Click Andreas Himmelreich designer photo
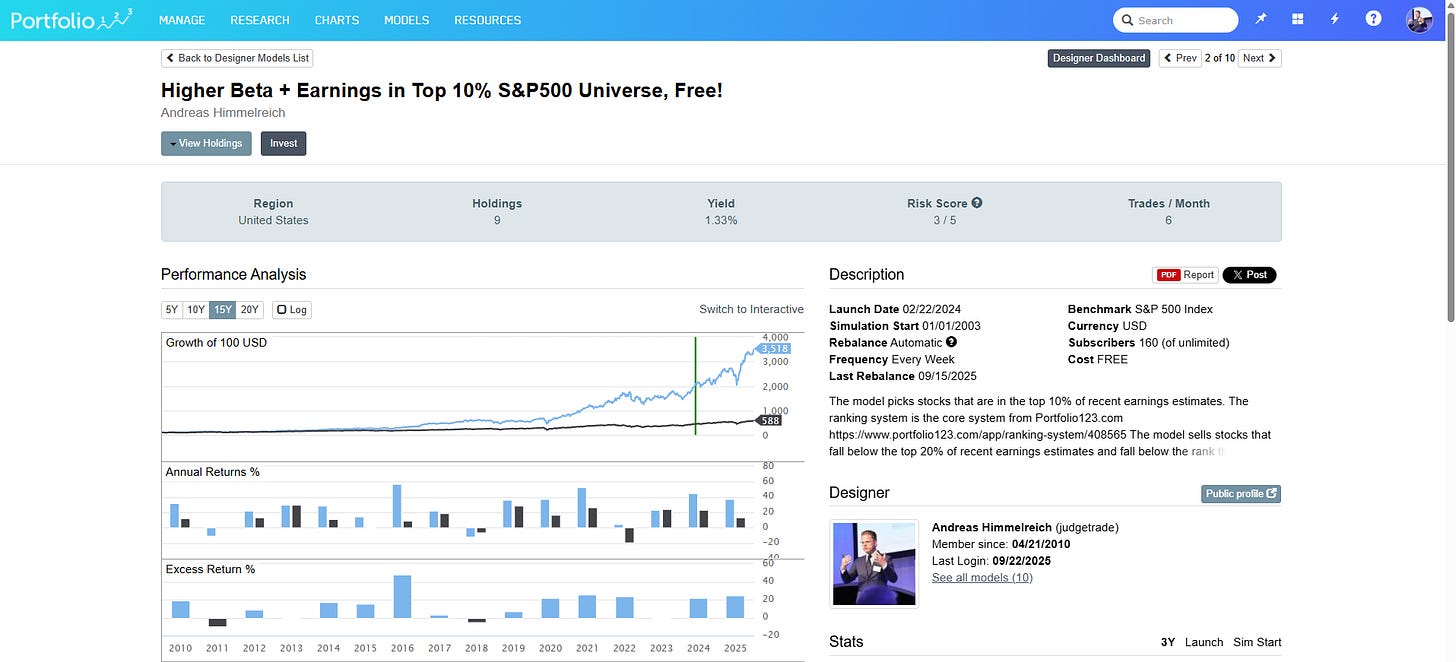This screenshot has width=1456, height=662. click(x=874, y=563)
